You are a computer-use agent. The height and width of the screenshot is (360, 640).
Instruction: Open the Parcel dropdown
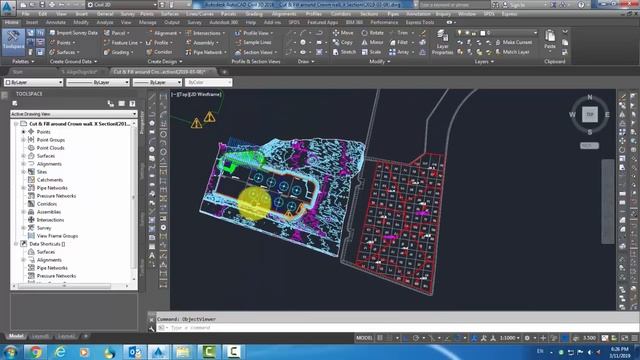(117, 33)
